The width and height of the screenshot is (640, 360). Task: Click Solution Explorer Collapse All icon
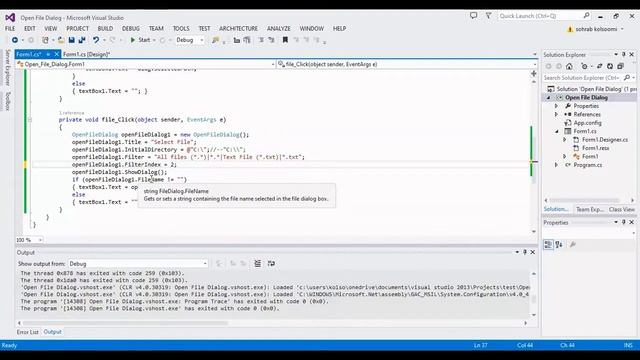620,66
